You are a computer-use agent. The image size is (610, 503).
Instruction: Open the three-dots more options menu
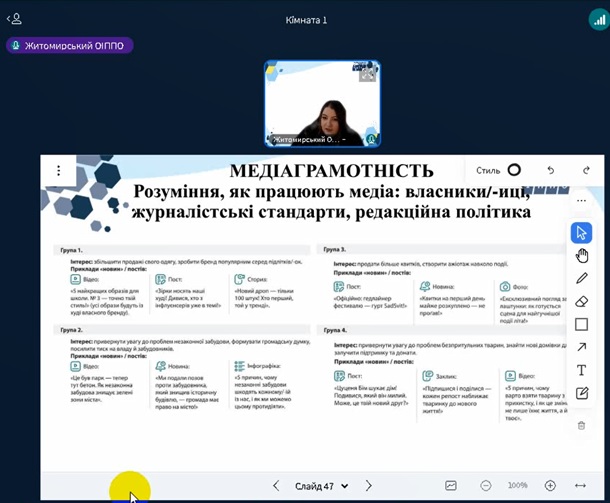[582, 200]
